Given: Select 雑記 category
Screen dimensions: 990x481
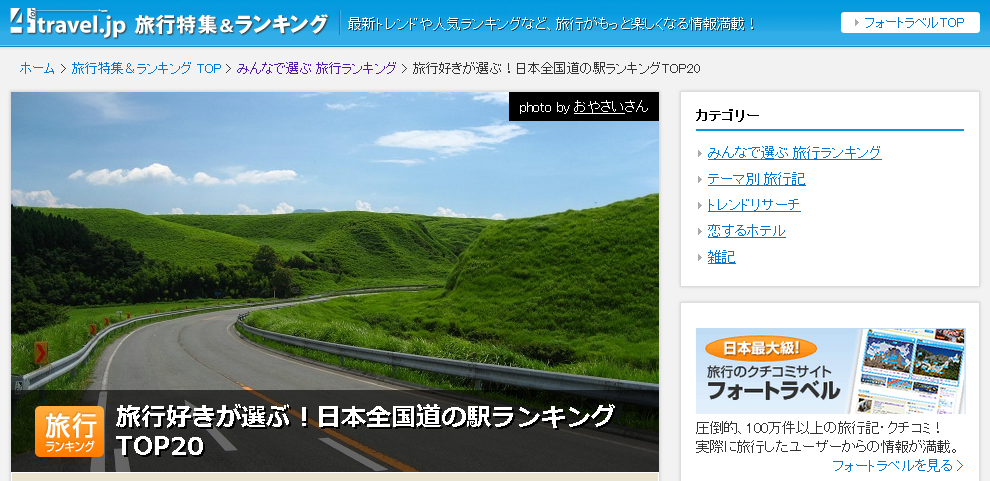Looking at the screenshot, I should coord(721,257).
